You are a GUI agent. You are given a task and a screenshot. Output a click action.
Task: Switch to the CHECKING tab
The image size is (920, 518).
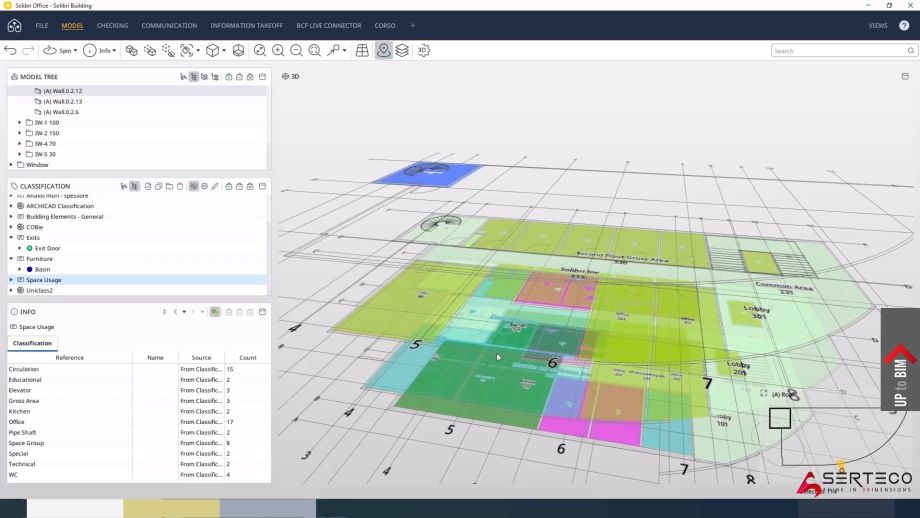113,26
